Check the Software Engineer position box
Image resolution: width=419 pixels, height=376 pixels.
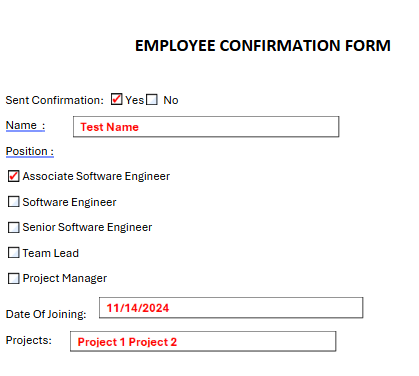tap(14, 201)
